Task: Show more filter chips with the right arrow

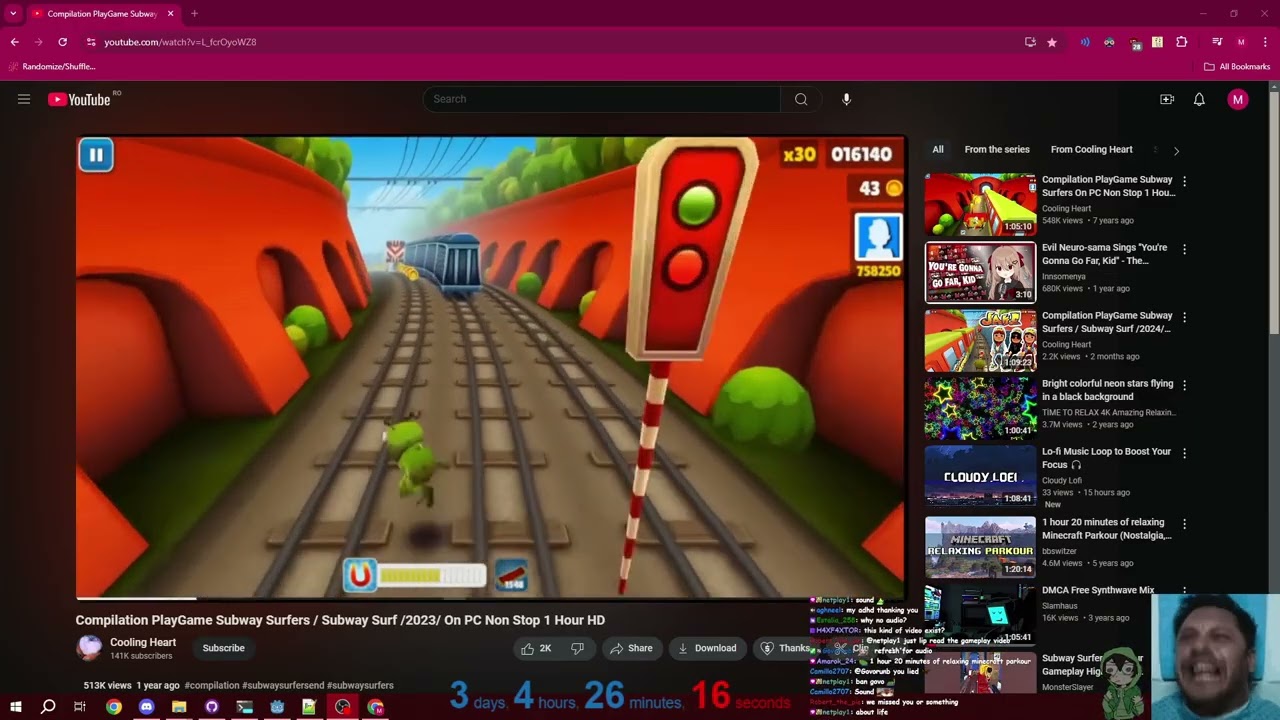Action: click(x=1176, y=150)
